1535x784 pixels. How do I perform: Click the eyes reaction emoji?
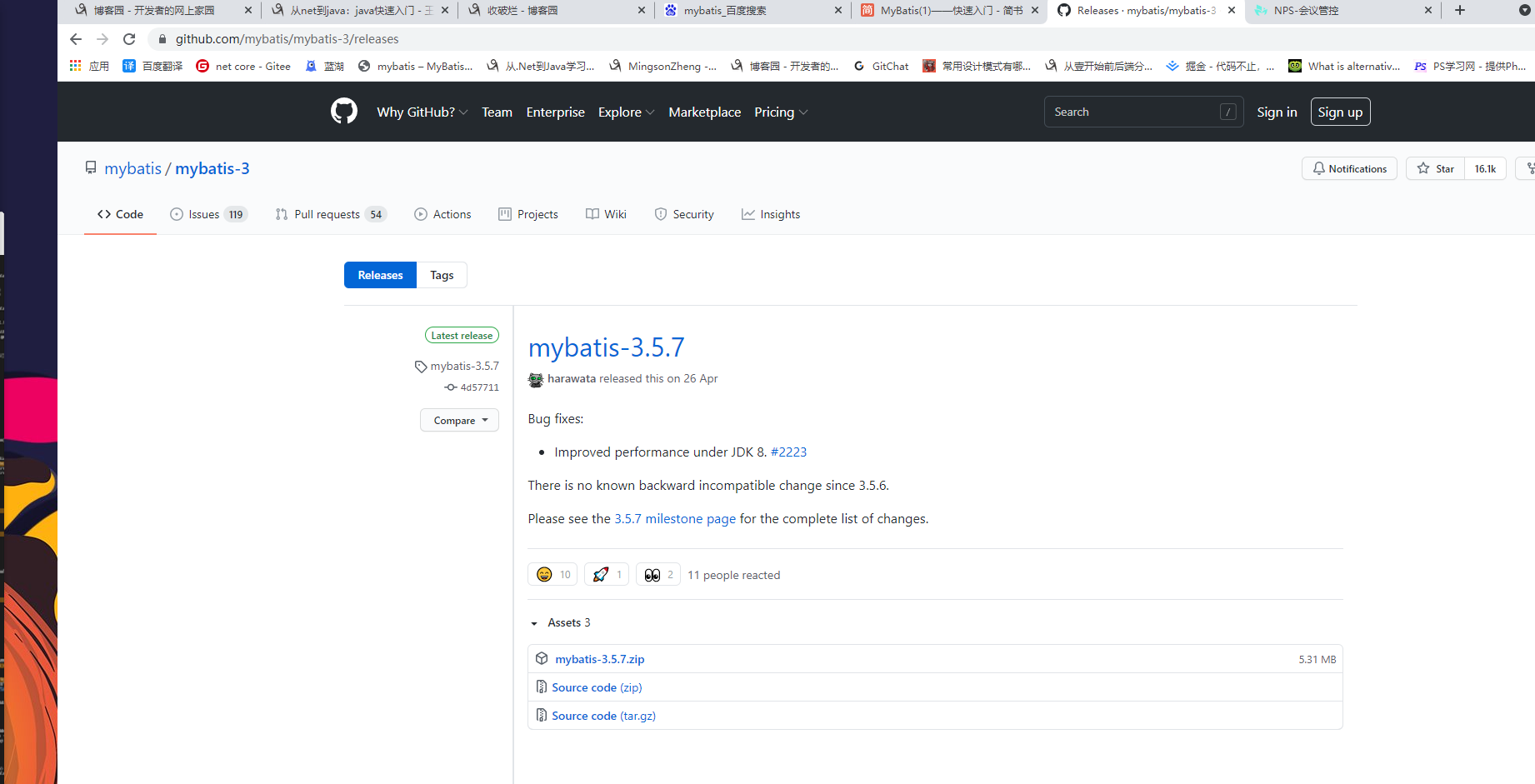[652, 574]
